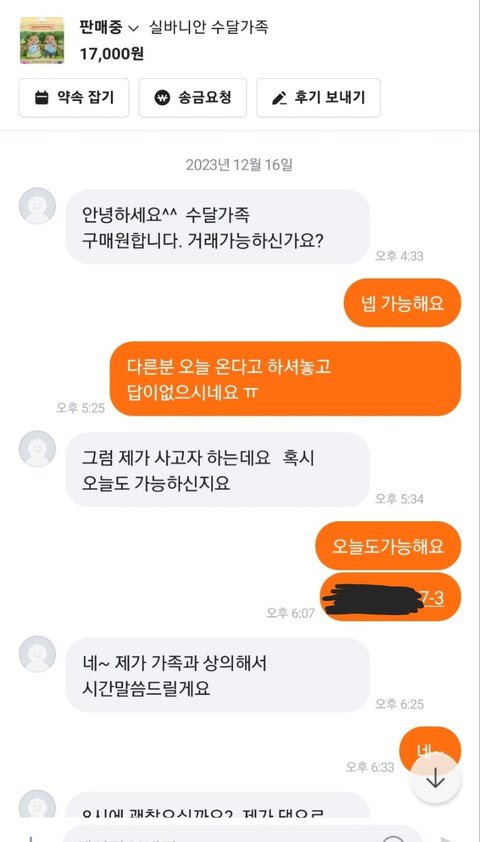Tap the buyer avatar beside the 안녕하세요 message
This screenshot has width=480, height=842.
(37, 206)
